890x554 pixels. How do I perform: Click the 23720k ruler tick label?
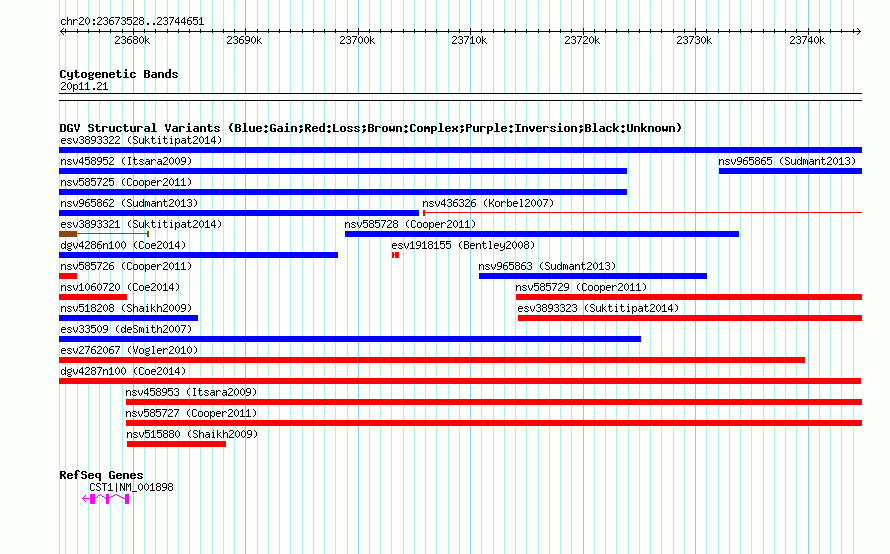582,40
